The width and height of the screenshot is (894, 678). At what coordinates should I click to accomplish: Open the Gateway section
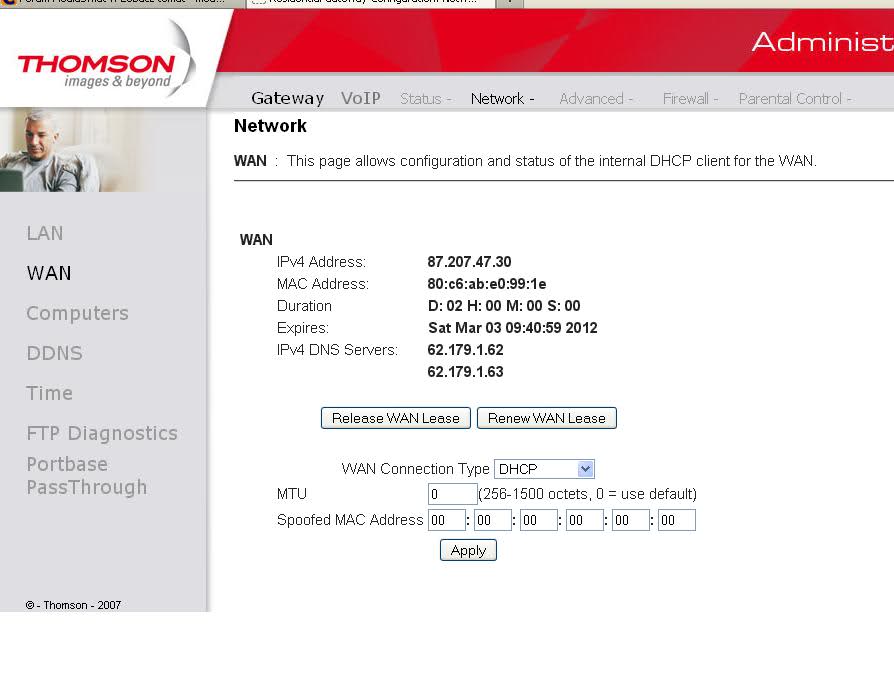tap(287, 98)
